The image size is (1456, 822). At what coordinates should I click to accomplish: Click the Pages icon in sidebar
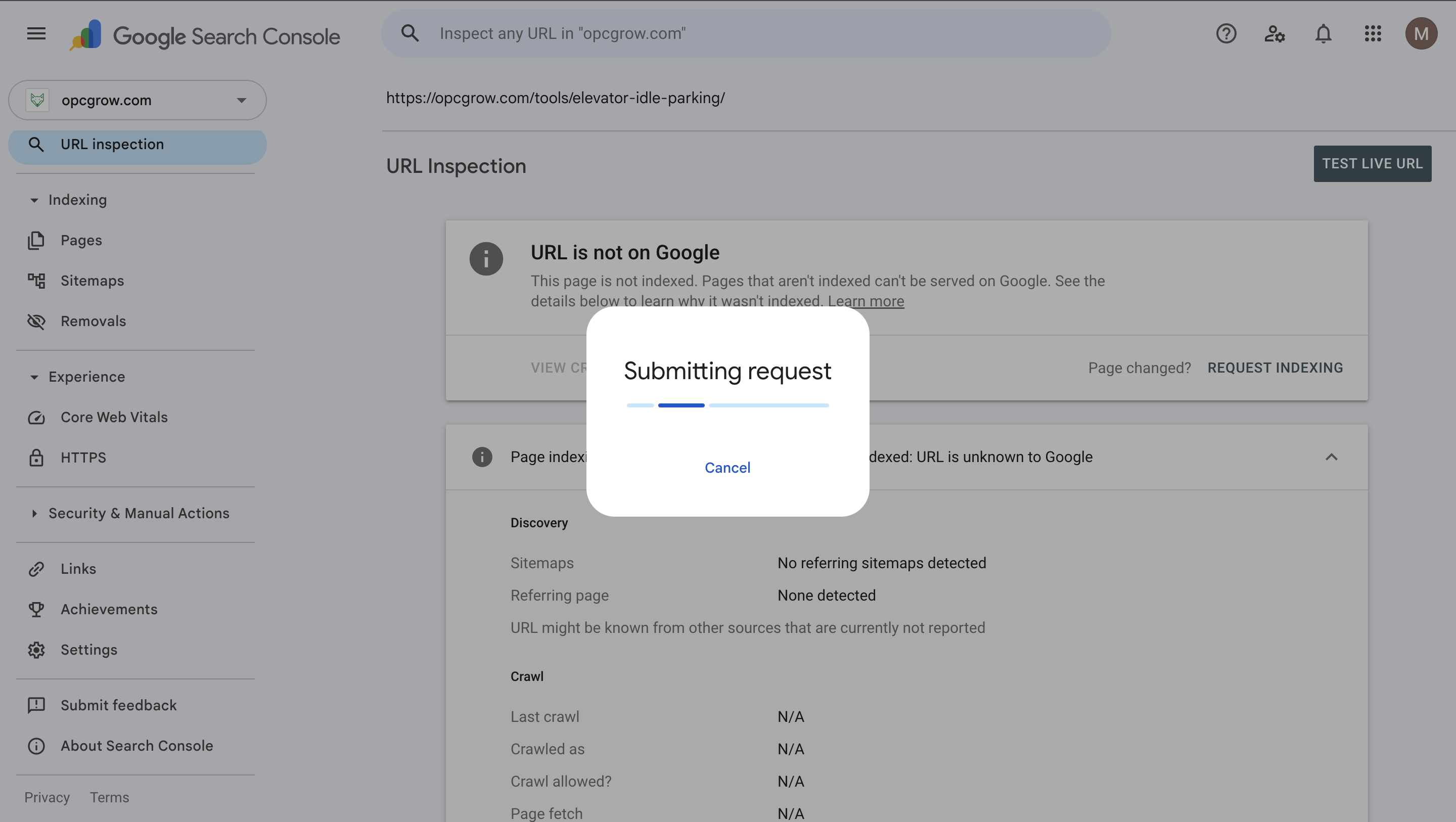36,240
